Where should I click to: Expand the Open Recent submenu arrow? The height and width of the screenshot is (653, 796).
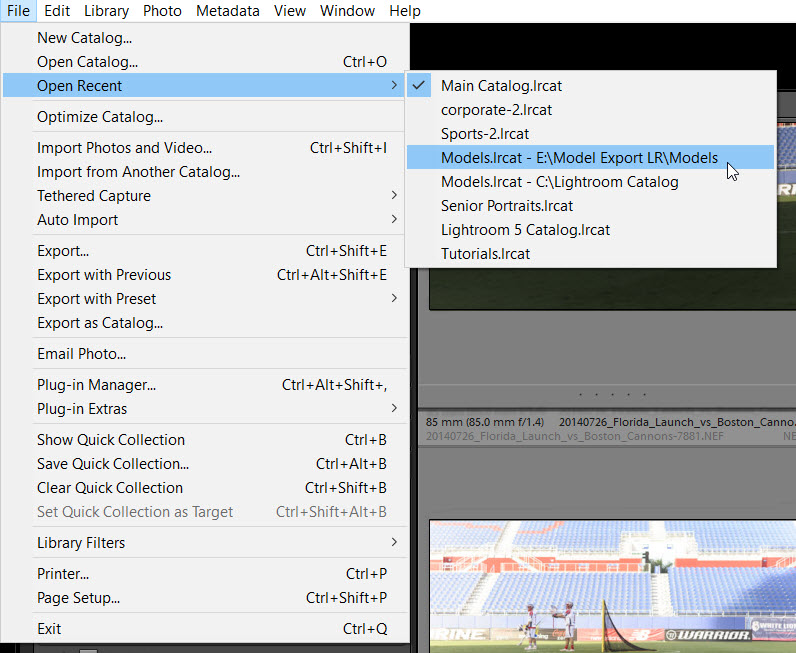coord(394,86)
